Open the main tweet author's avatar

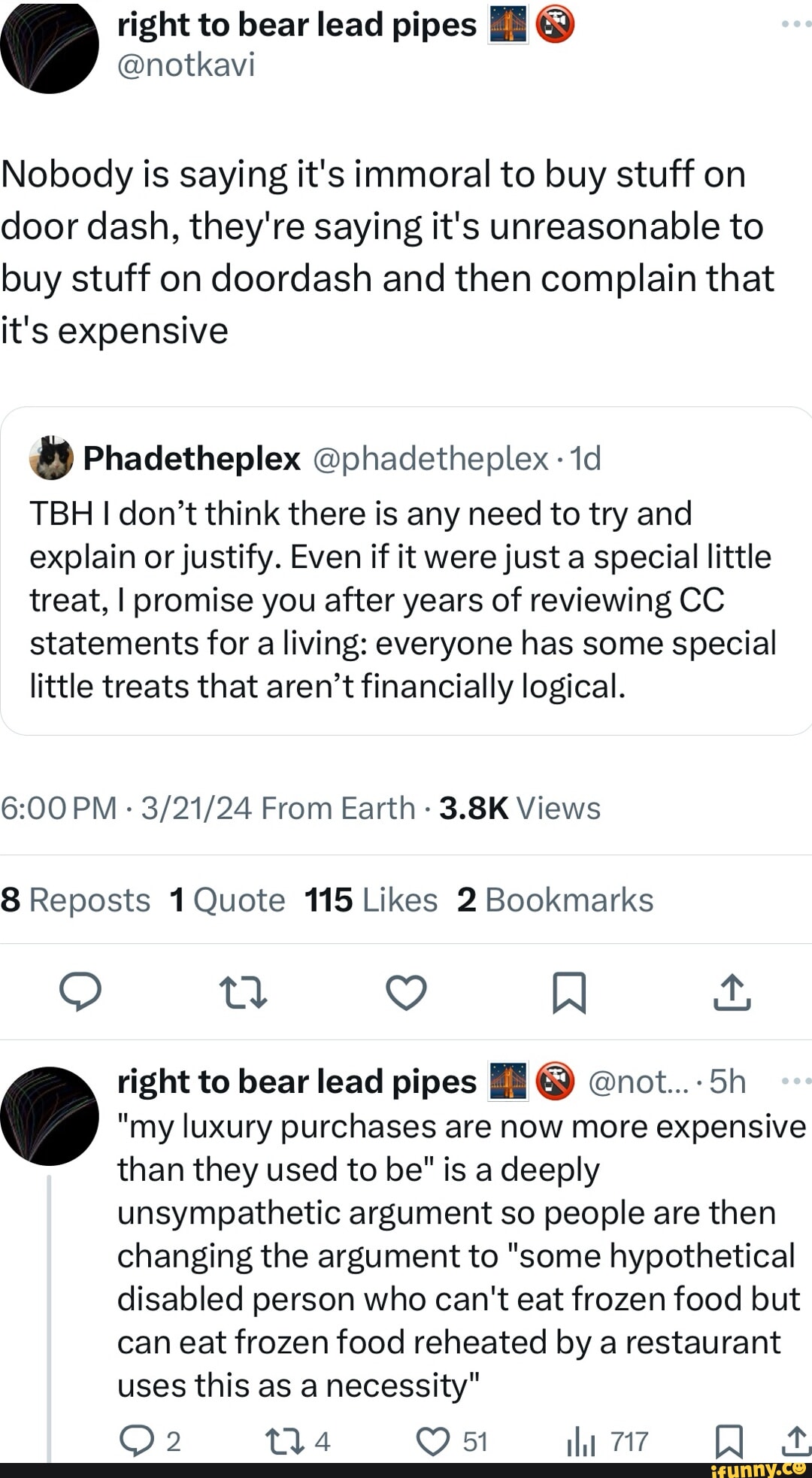pyautogui.click(x=50, y=47)
